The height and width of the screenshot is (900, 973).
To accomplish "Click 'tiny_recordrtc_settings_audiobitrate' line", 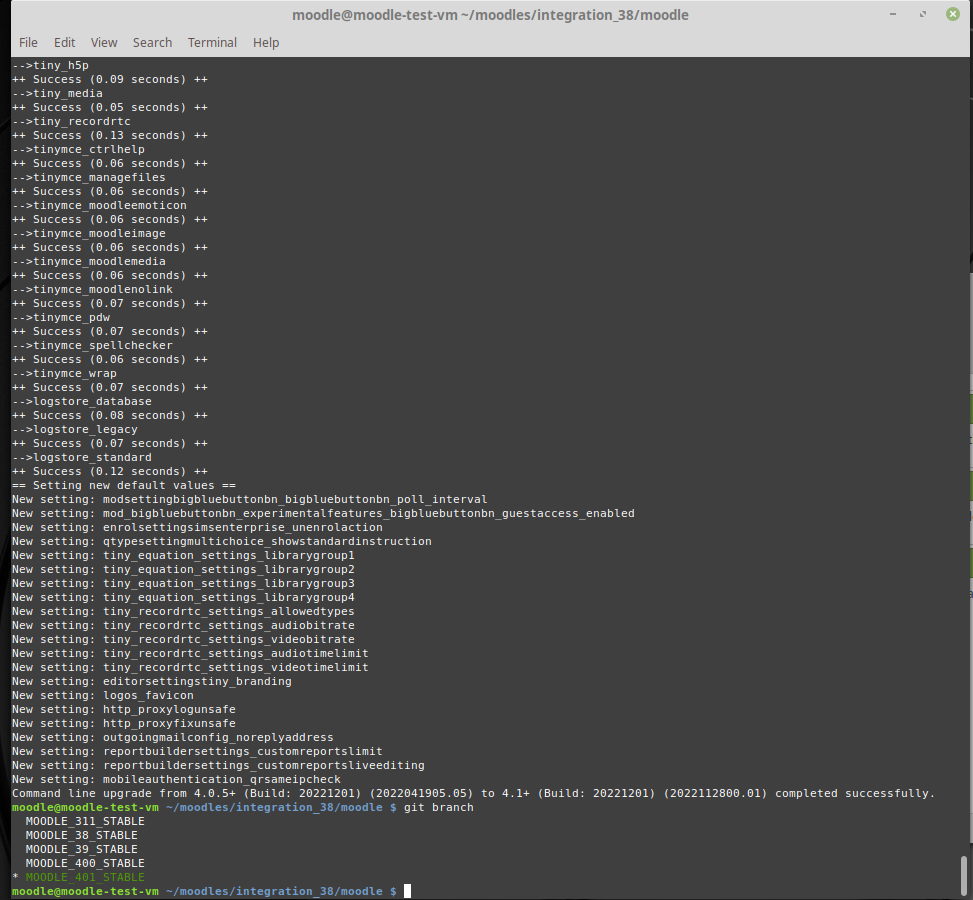I will (183, 626).
